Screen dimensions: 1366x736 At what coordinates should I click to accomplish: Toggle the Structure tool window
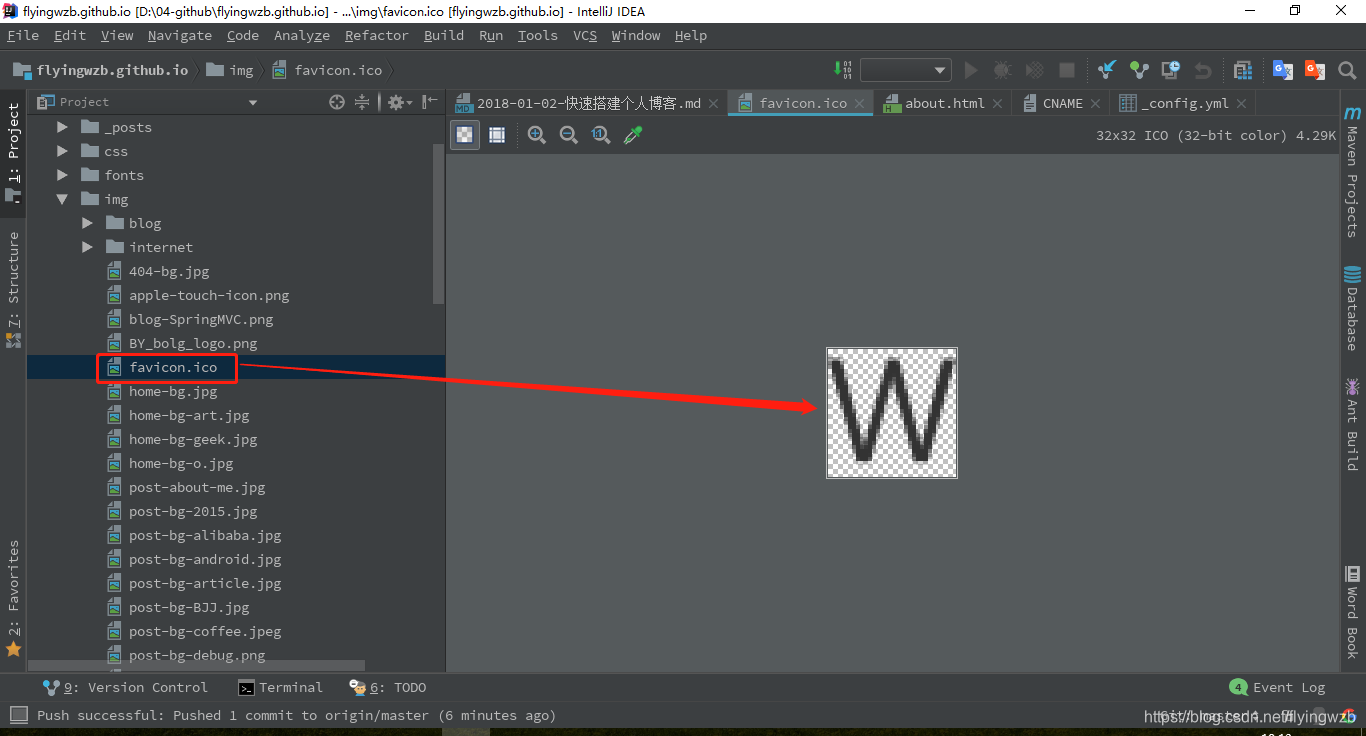tap(13, 289)
